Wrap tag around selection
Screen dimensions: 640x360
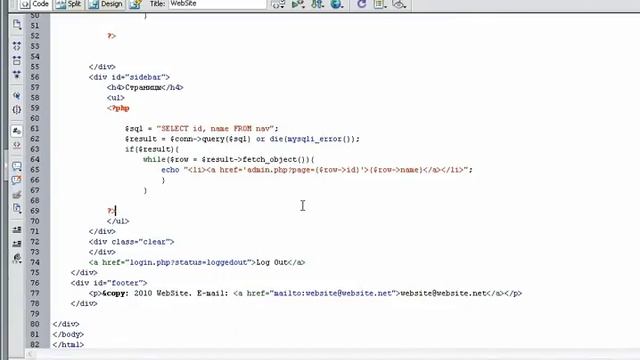pos(17,195)
